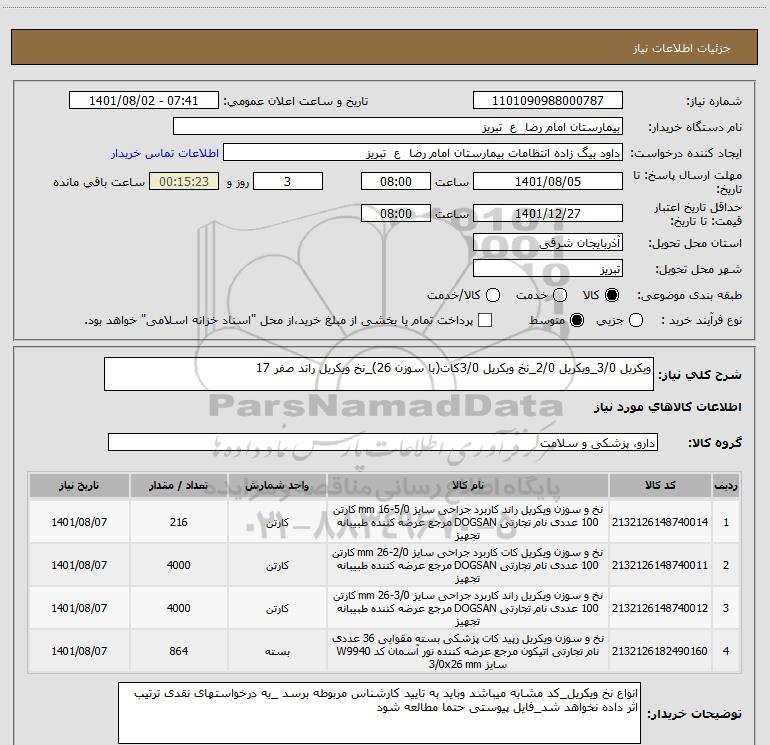Click the general need description text box
The image size is (770, 745).
coord(379,374)
